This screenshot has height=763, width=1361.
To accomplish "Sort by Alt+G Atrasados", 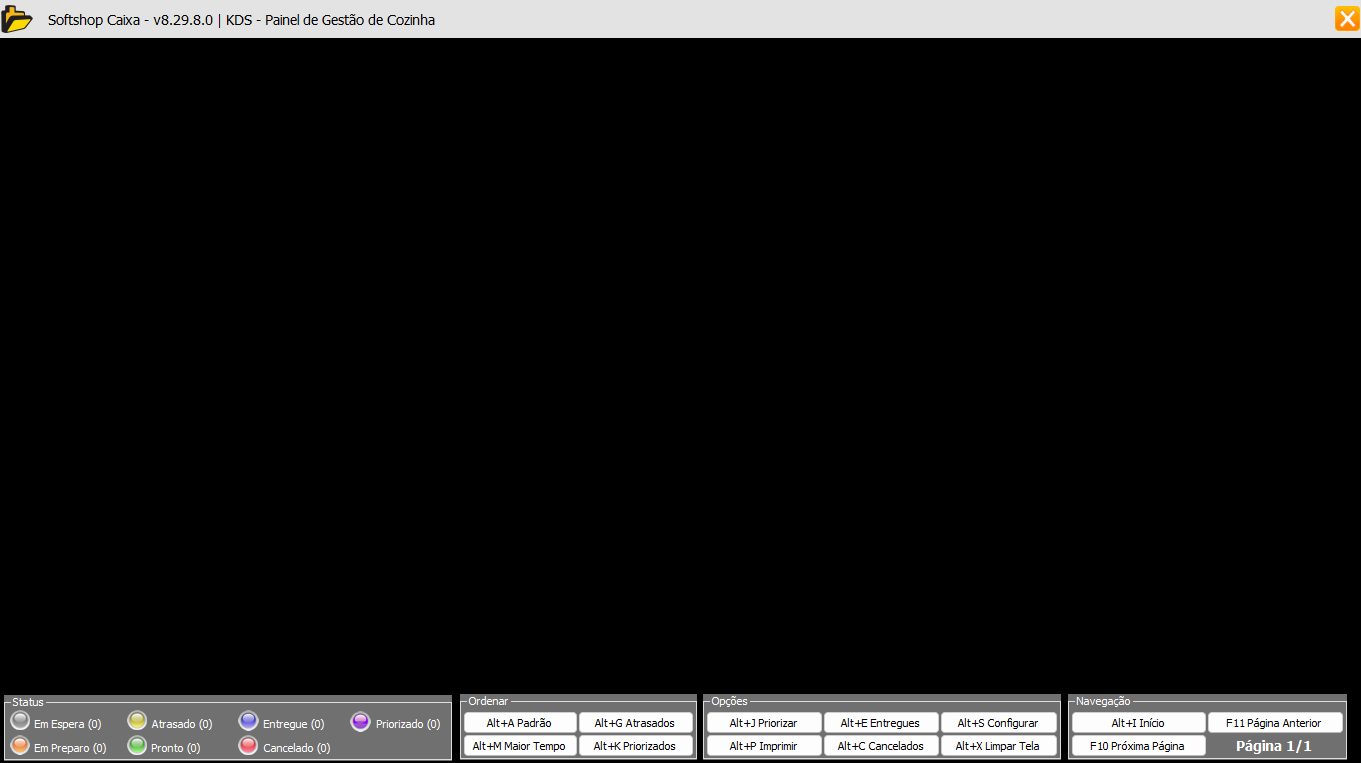I will click(x=635, y=723).
